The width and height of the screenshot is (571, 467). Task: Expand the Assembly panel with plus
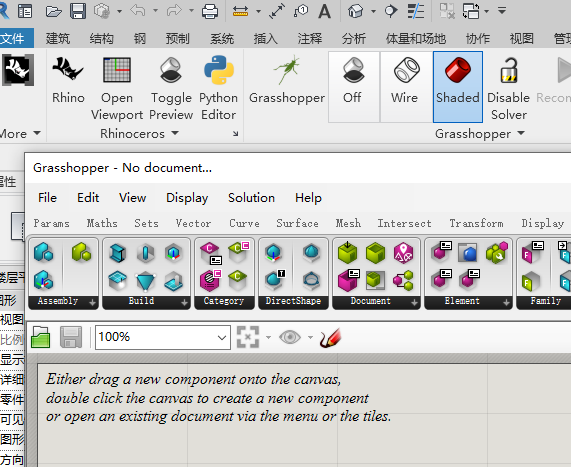92,302
